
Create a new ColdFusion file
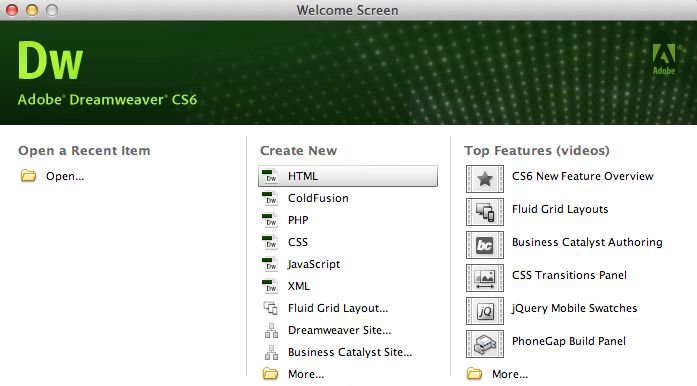point(318,198)
